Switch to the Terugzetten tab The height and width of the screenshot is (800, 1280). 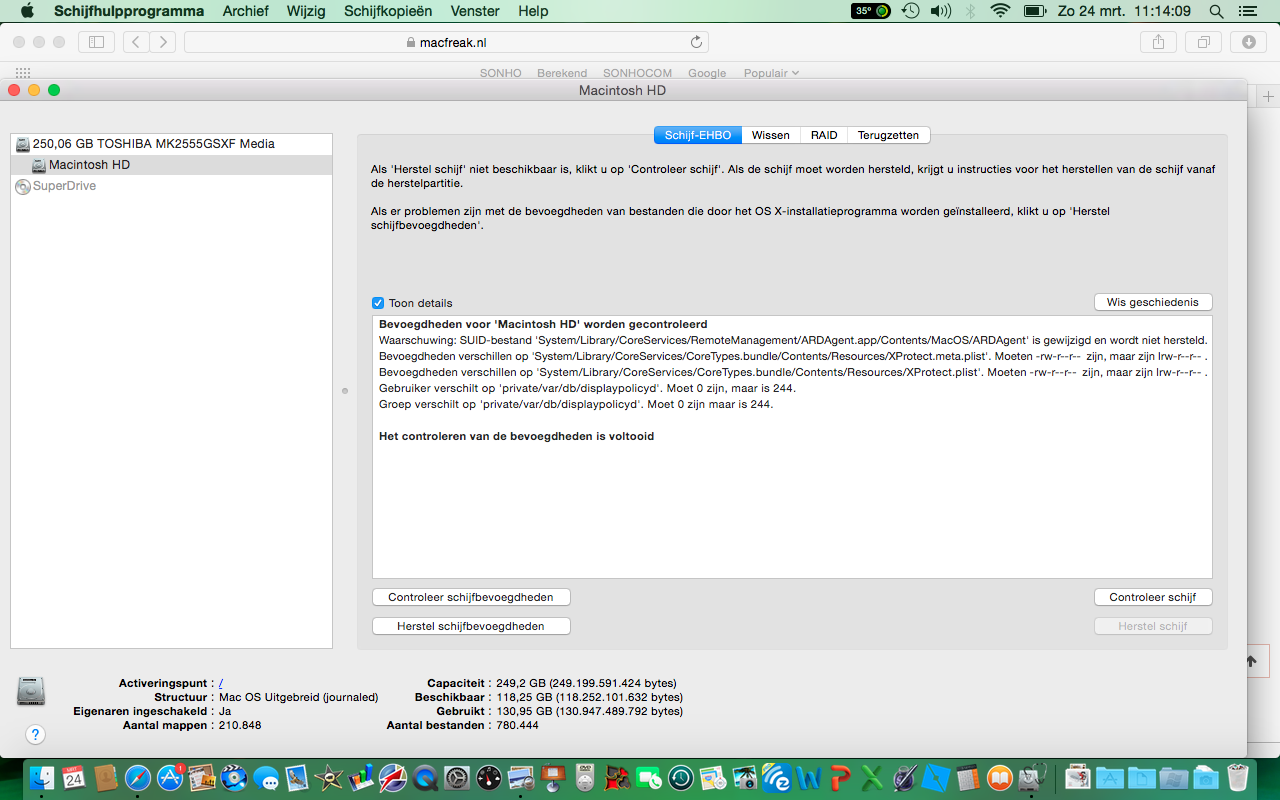coord(888,135)
